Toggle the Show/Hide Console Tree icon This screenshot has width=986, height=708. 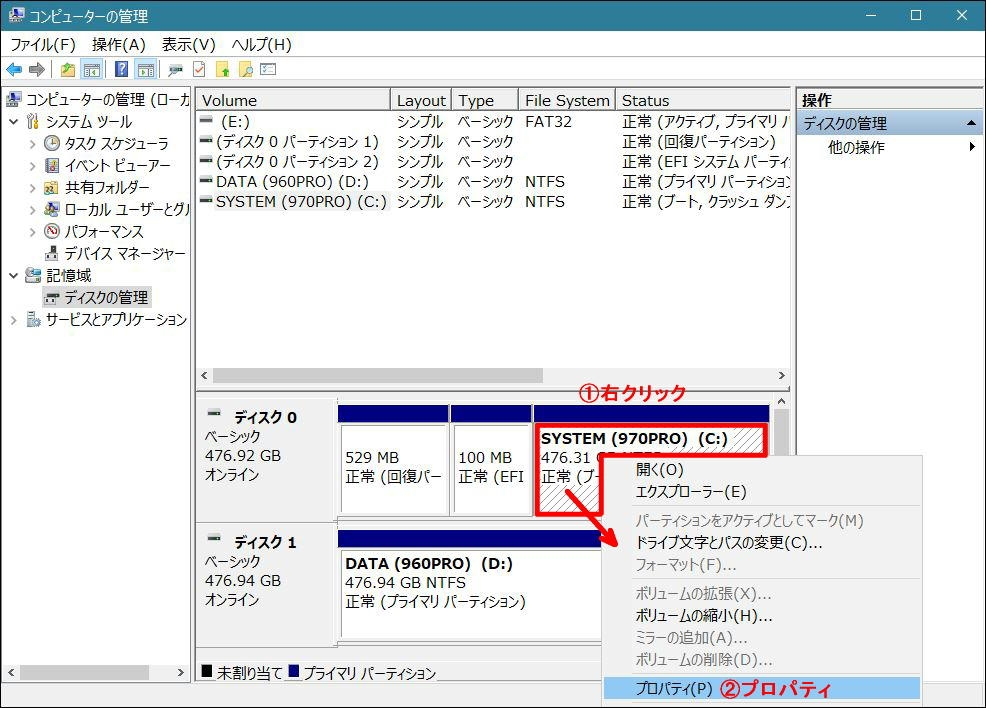92,69
